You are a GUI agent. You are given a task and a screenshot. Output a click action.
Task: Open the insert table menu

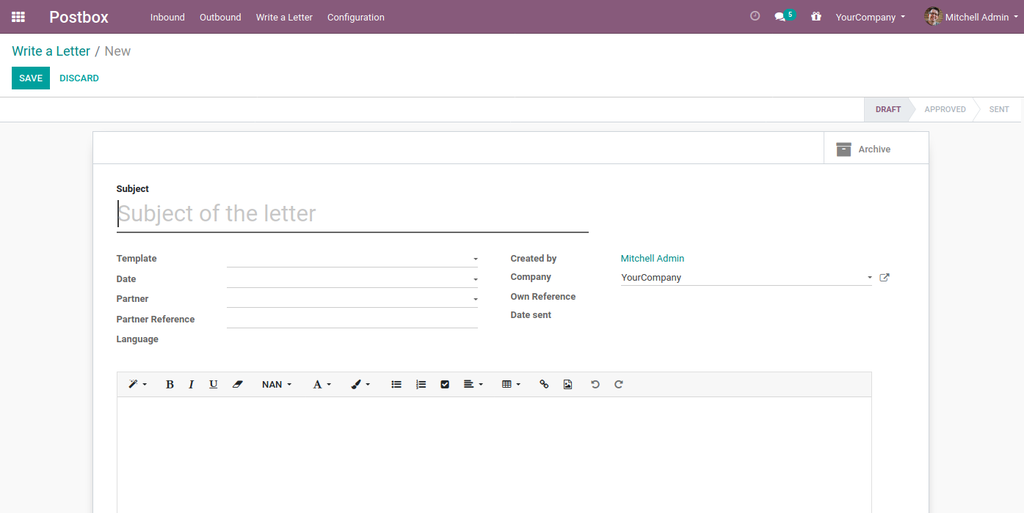(511, 384)
